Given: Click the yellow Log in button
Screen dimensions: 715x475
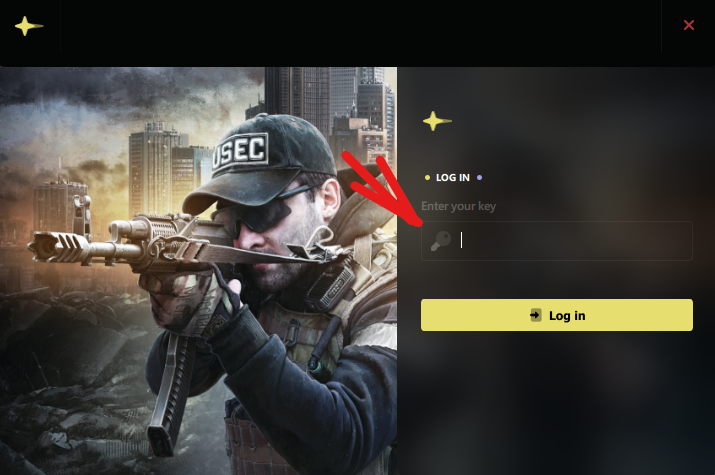Looking at the screenshot, I should click(557, 315).
